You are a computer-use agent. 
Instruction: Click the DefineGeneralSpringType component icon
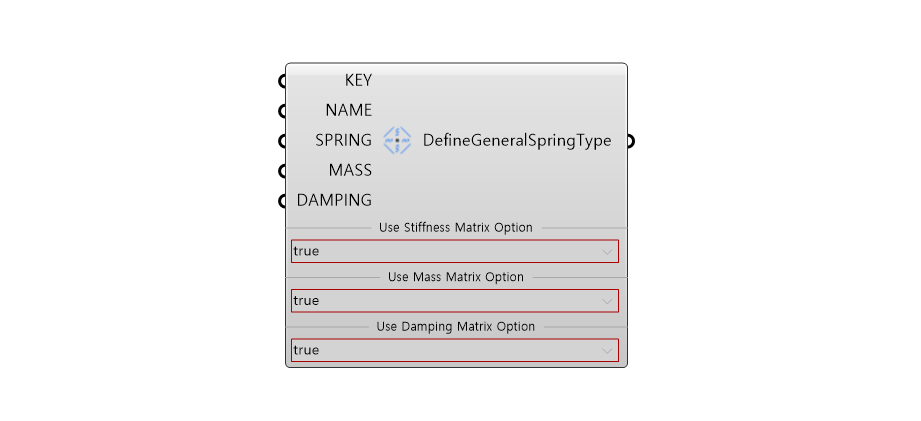(x=397, y=141)
